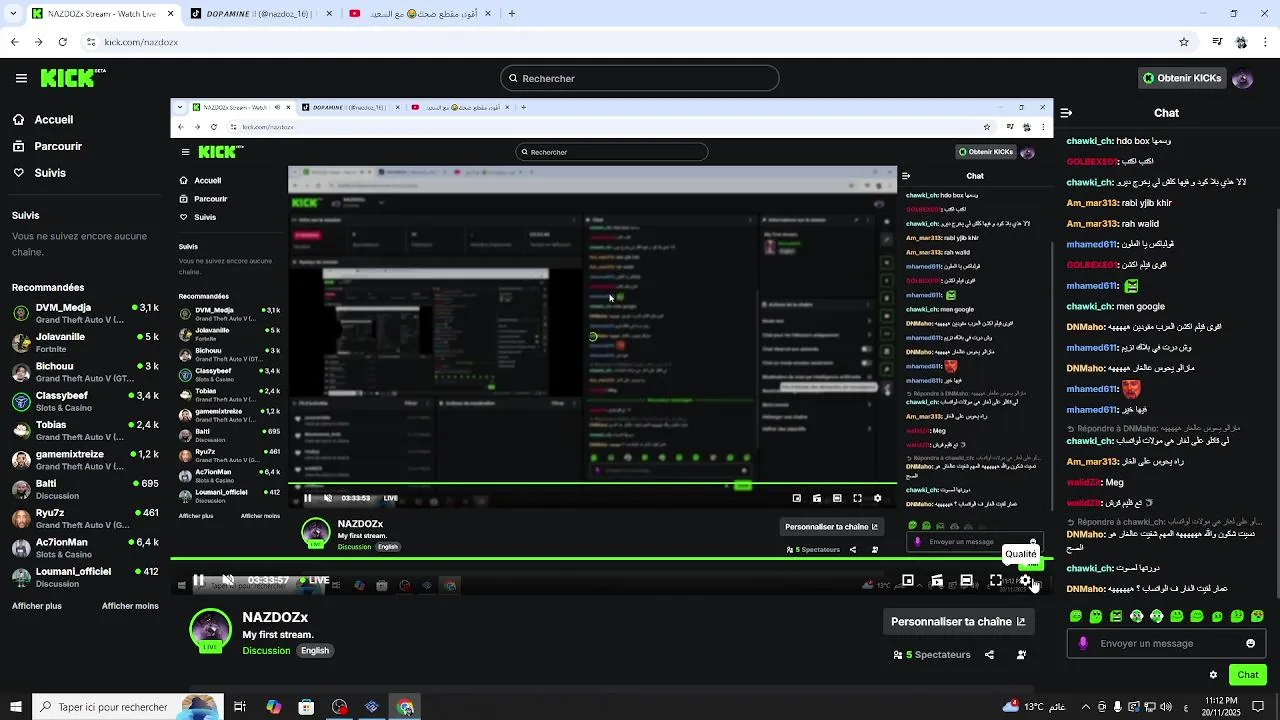The width and height of the screenshot is (1280, 720).
Task: Enter fullscreen mode on the player
Action: (996, 580)
